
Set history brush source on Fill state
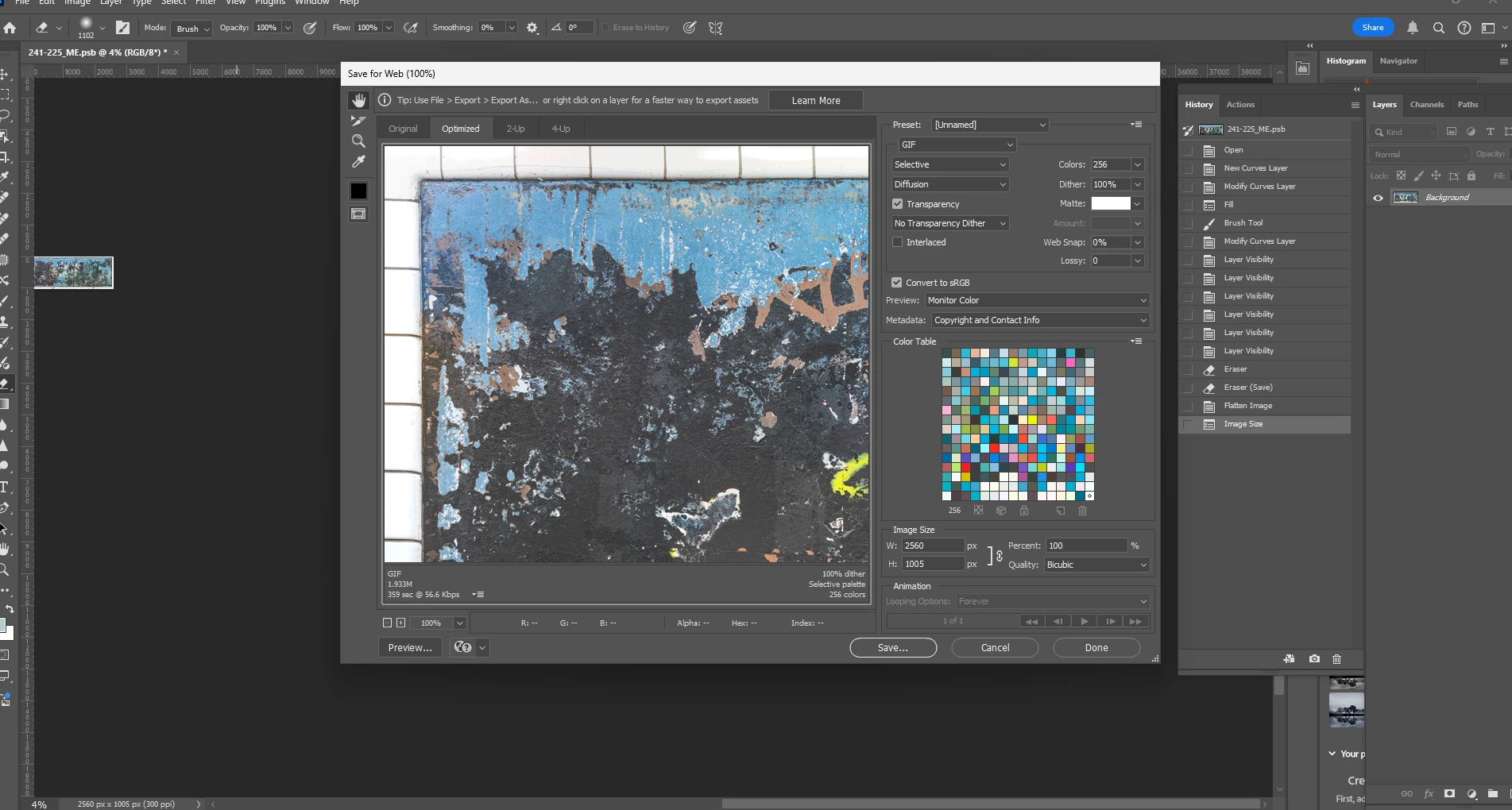coord(1188,205)
